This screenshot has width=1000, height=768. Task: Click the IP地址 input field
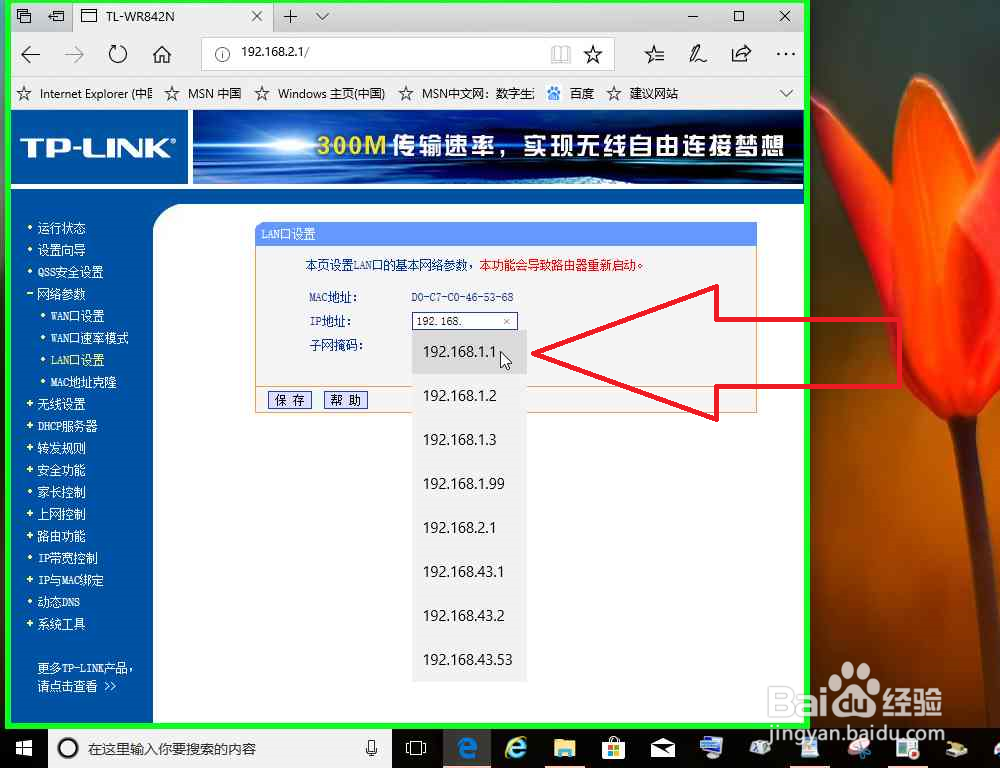pyautogui.click(x=464, y=321)
